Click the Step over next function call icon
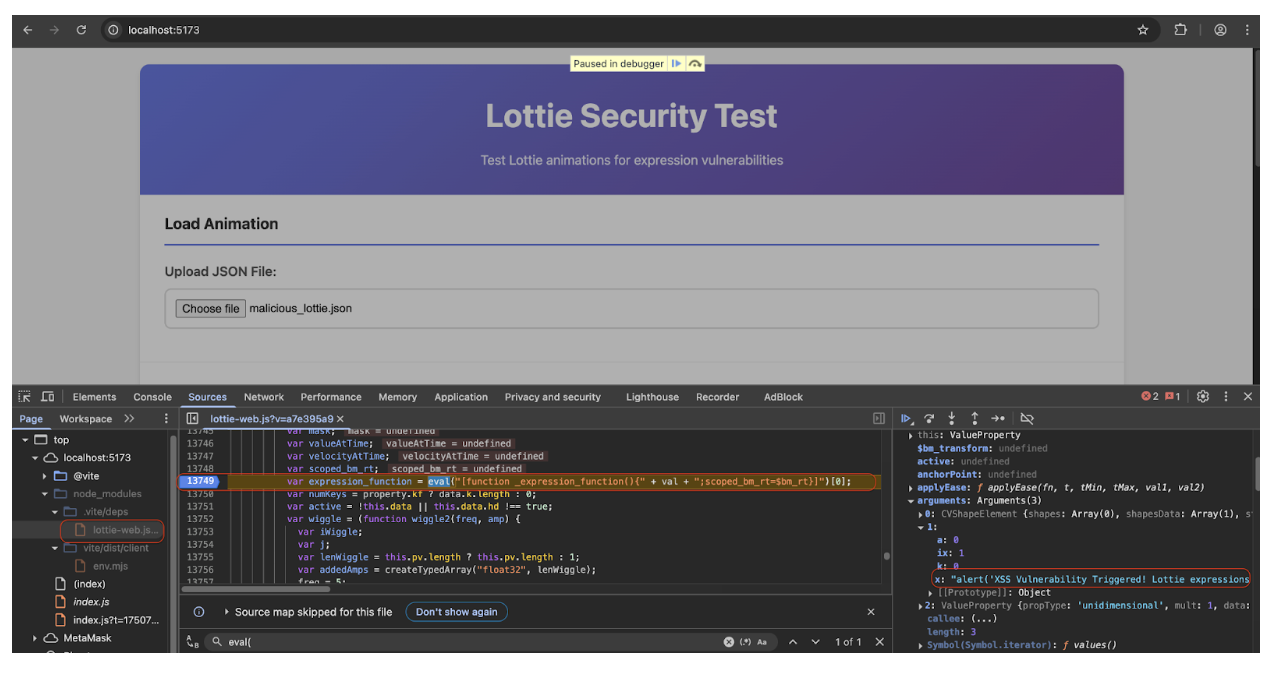 pos(929,418)
